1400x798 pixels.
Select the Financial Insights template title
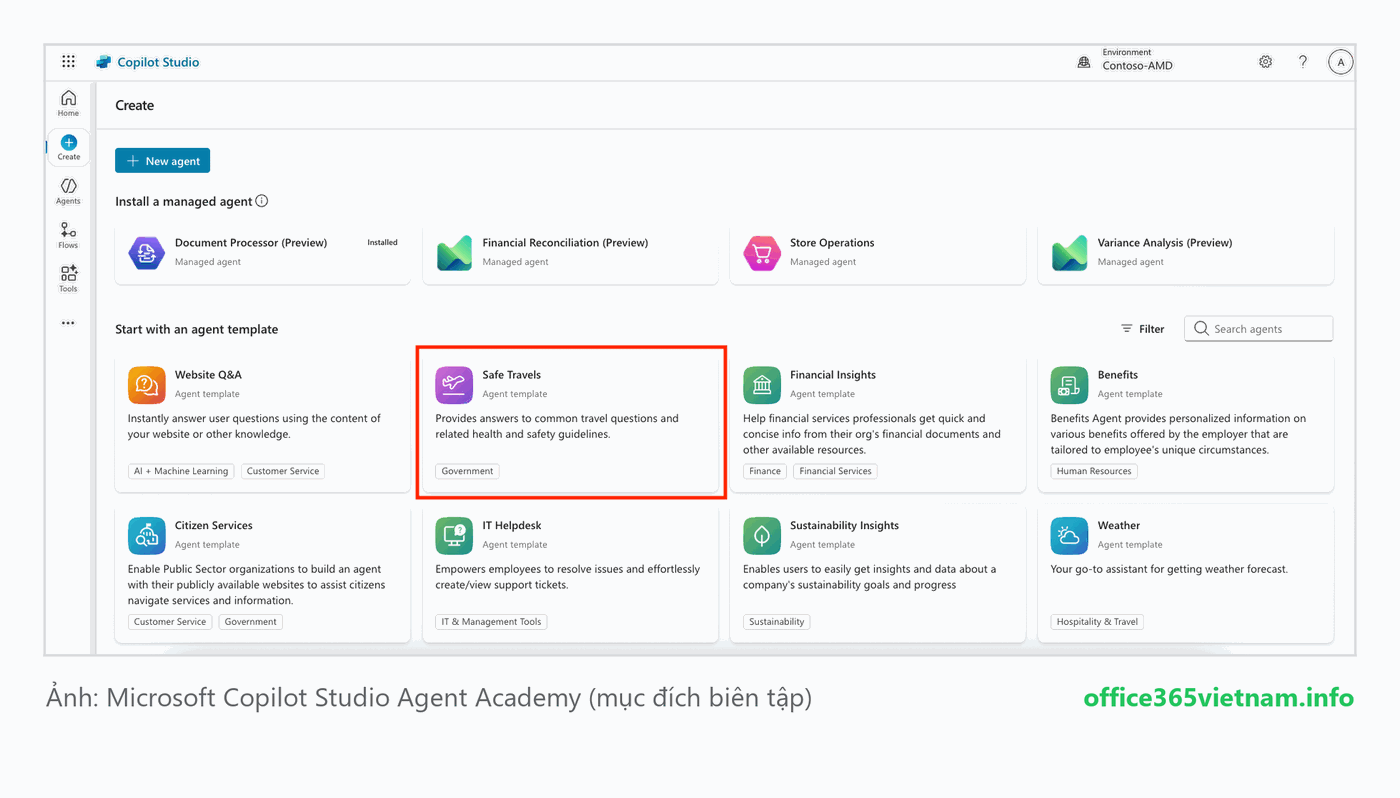(833, 375)
